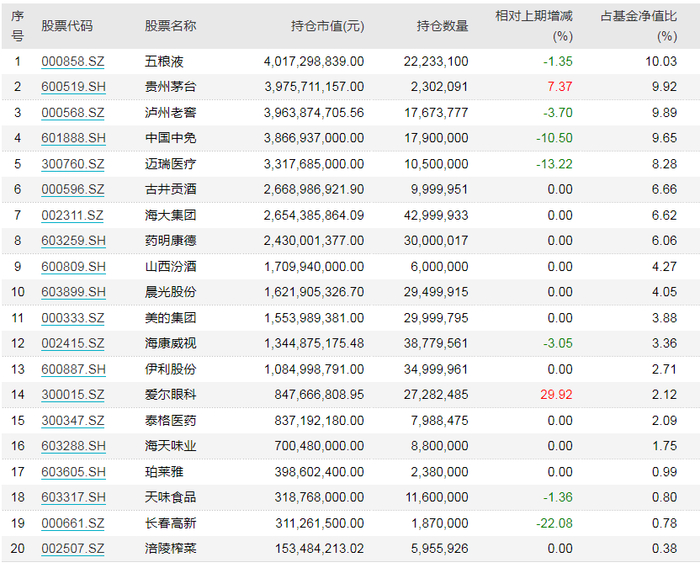
Task: Select market value 153,484,213.02
Action: coord(320,549)
